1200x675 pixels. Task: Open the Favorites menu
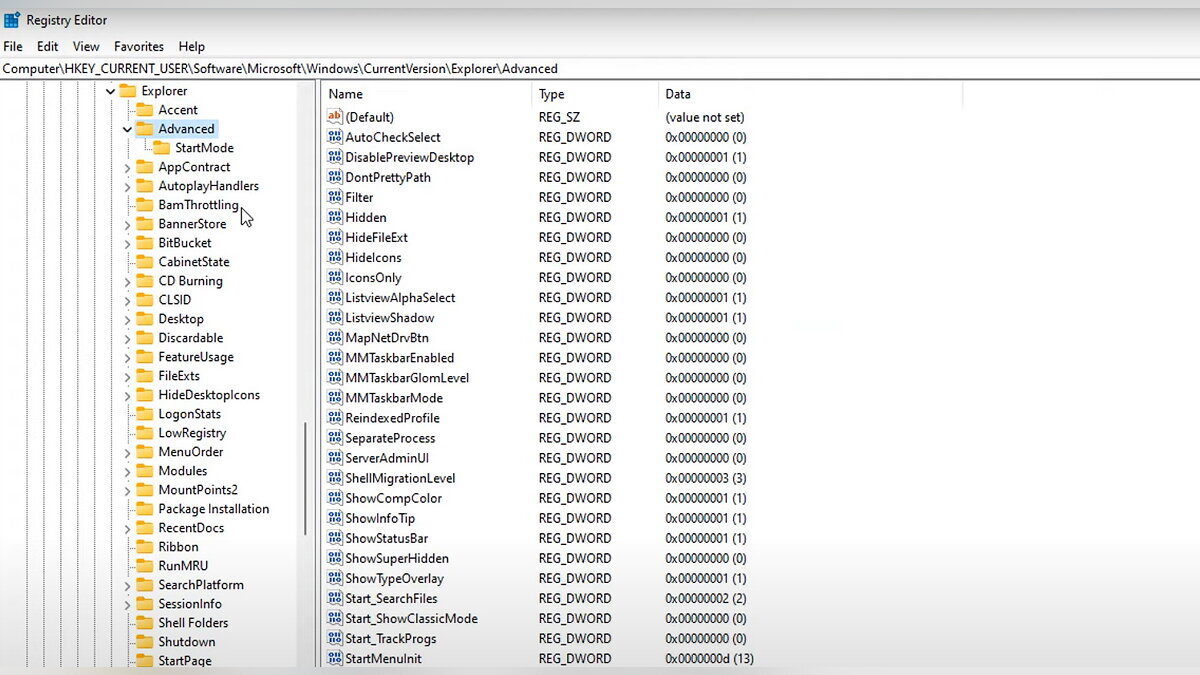coord(139,46)
